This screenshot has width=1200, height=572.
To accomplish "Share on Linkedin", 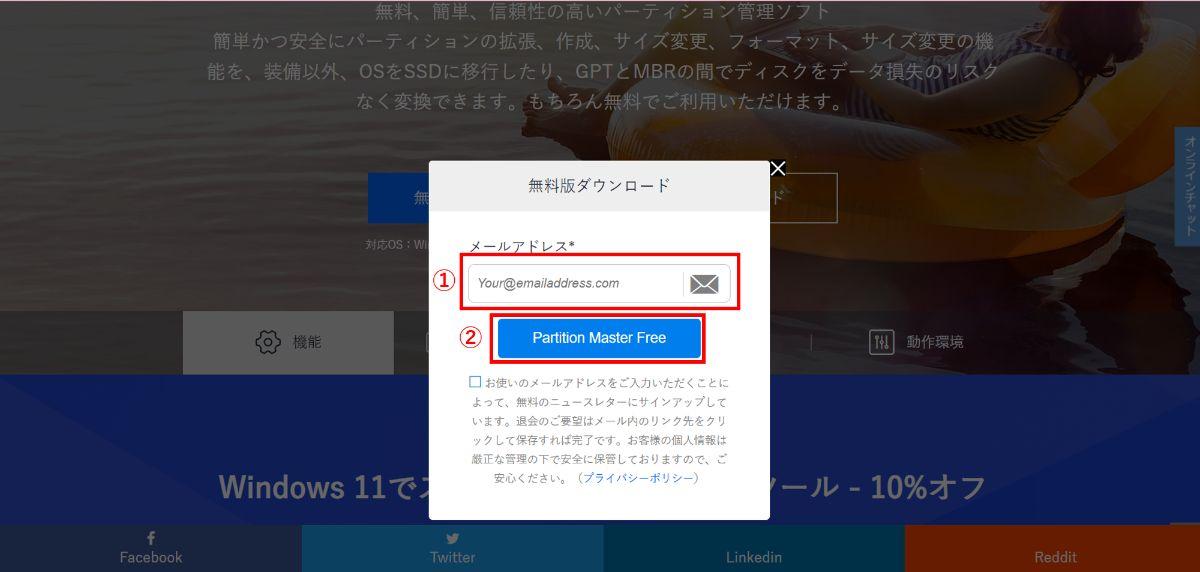I will pyautogui.click(x=754, y=548).
